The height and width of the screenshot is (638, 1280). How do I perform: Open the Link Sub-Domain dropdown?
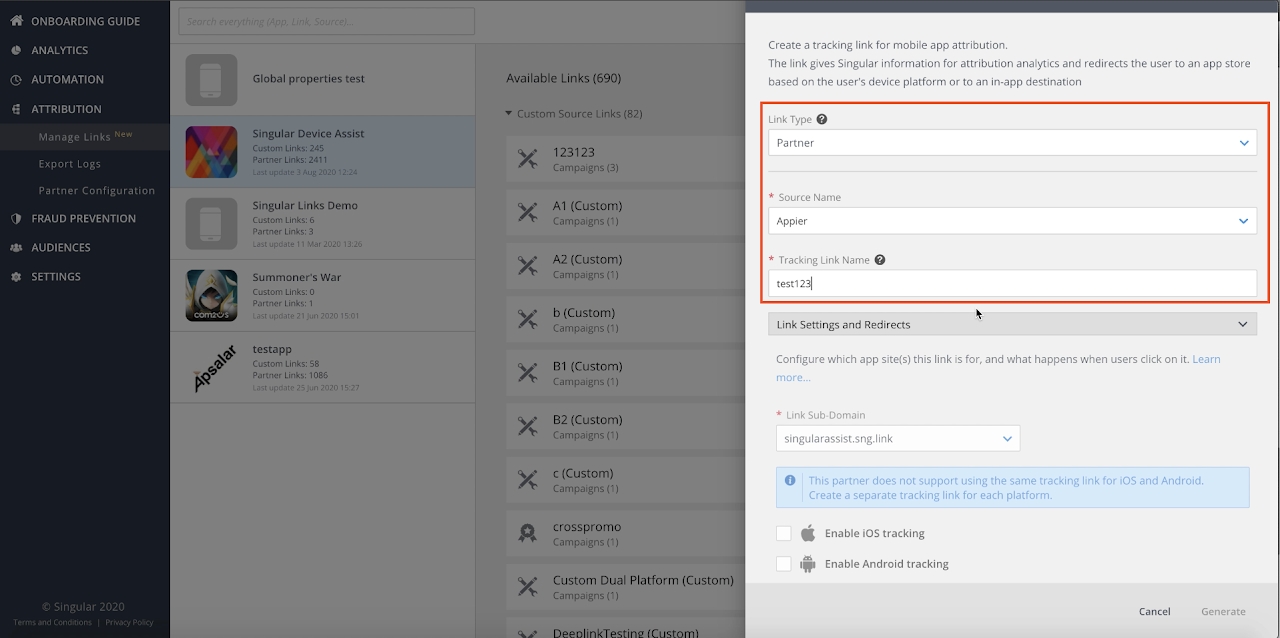(x=897, y=438)
